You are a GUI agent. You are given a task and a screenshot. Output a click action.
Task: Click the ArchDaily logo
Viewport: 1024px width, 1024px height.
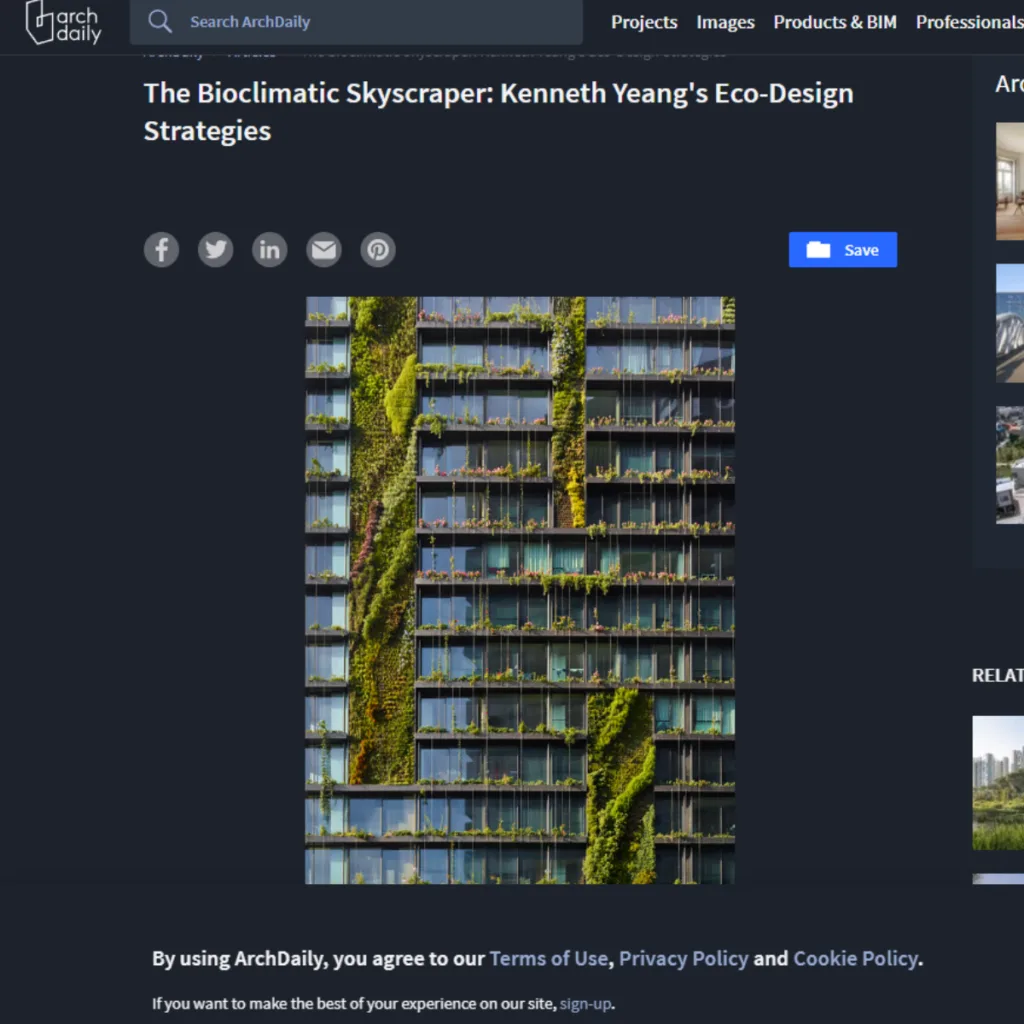[x=63, y=22]
